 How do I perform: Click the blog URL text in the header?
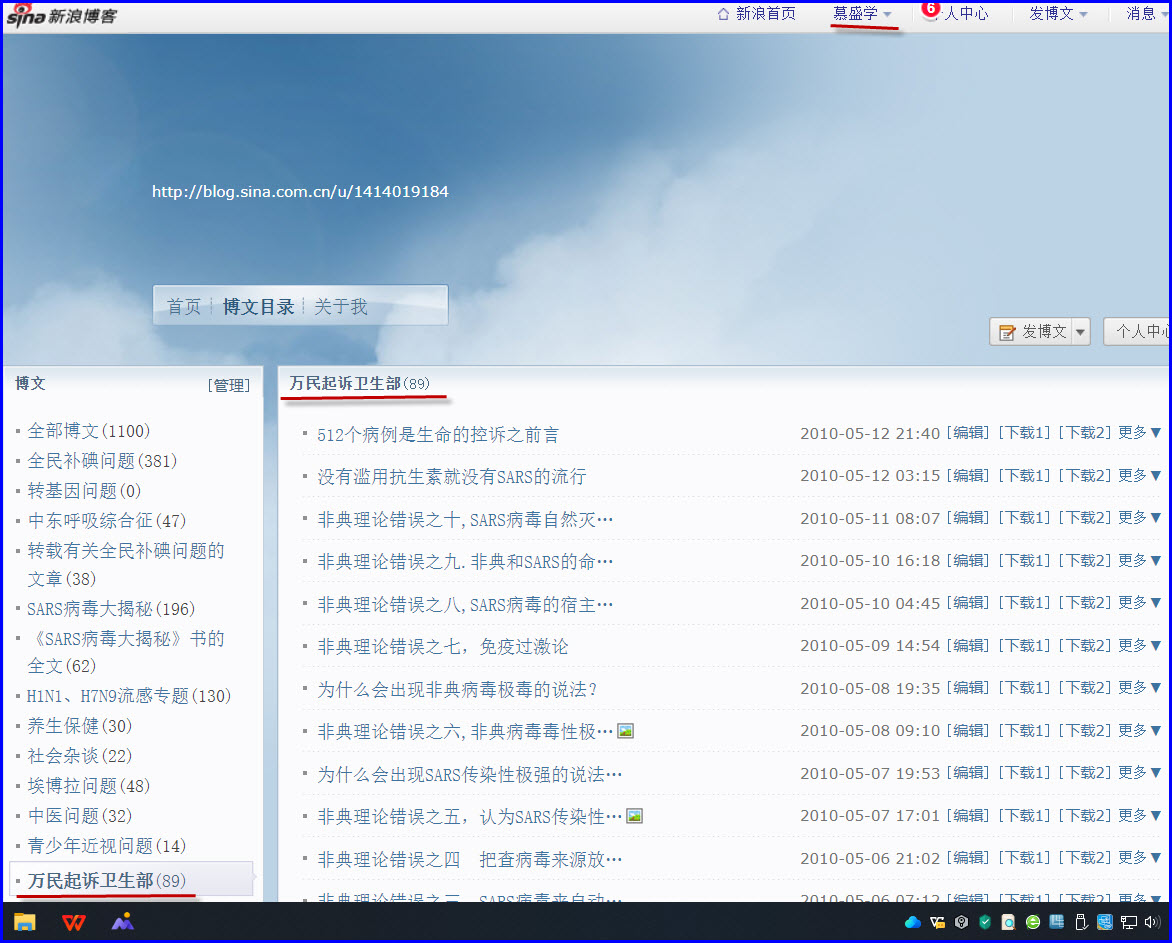pyautogui.click(x=300, y=191)
